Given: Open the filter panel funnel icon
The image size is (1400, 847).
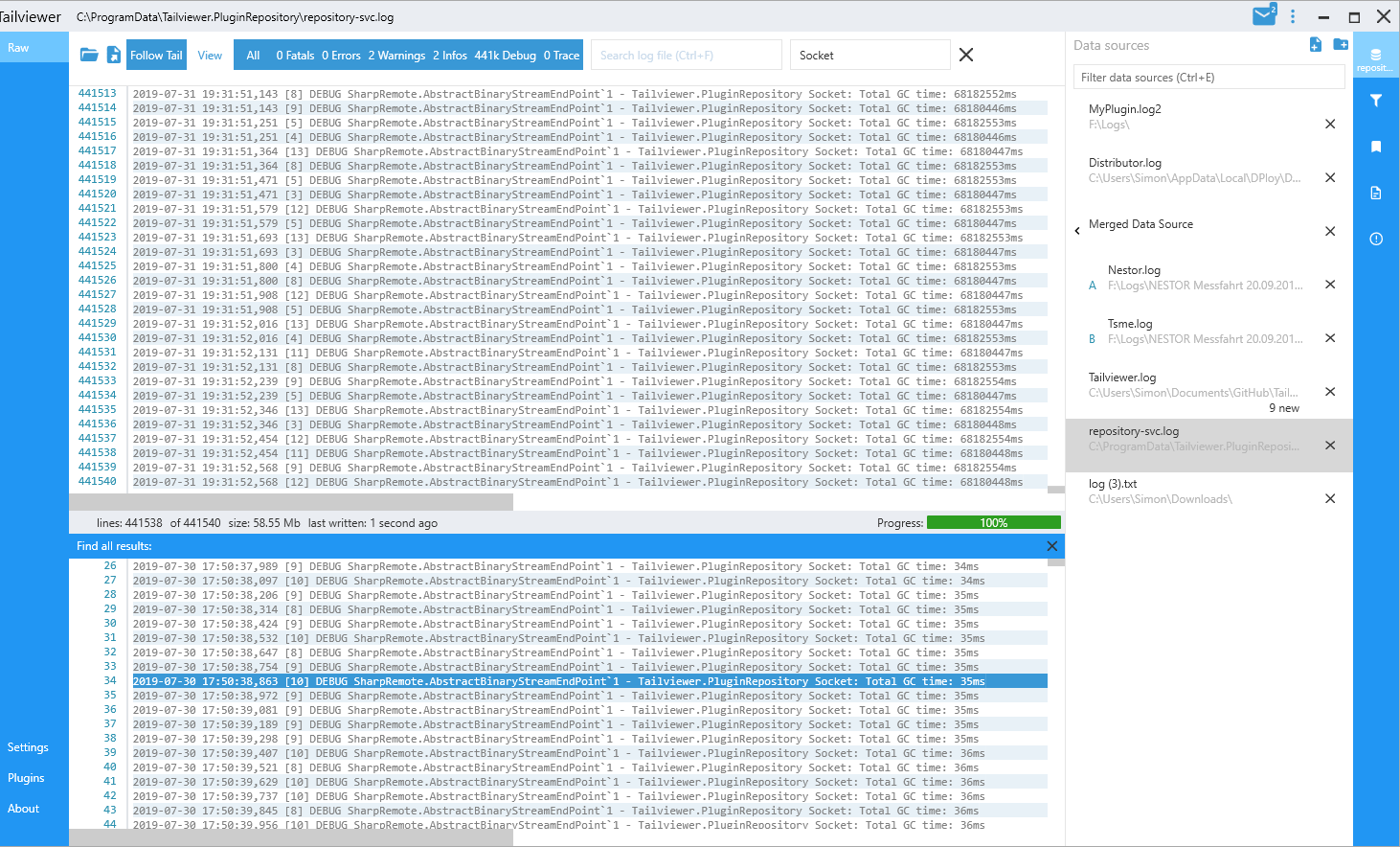Looking at the screenshot, I should point(1376,100).
